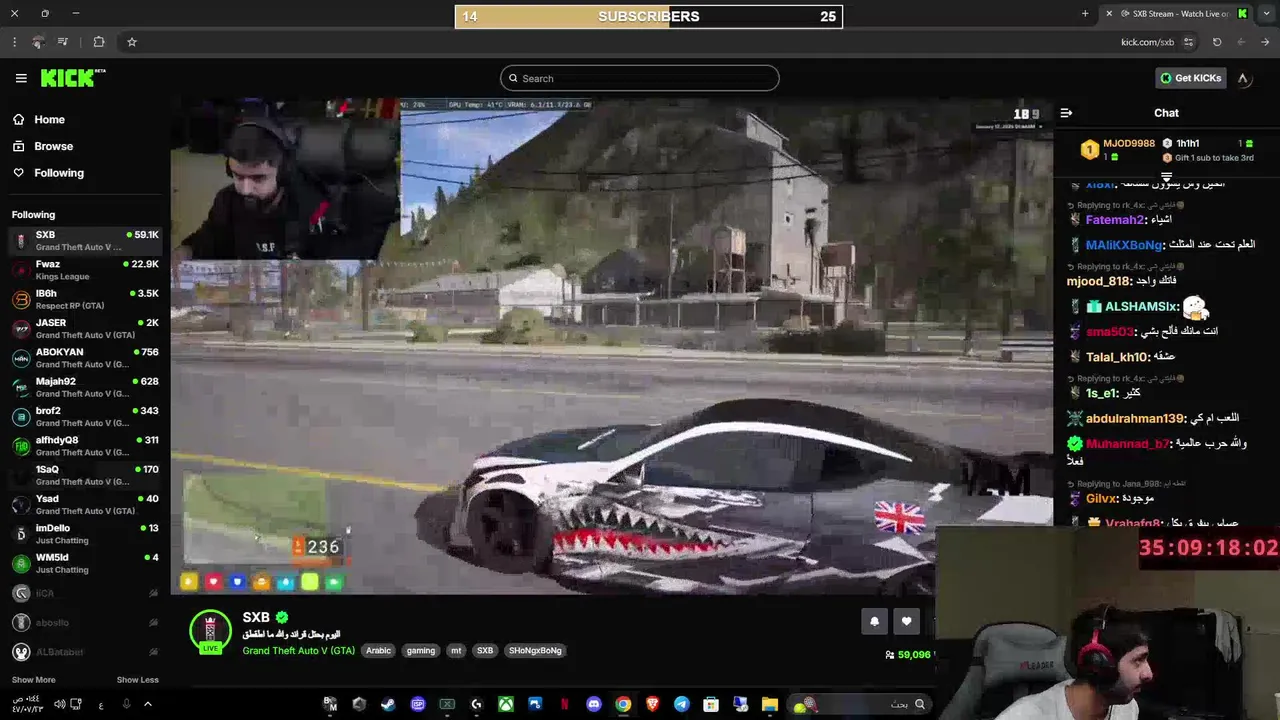The width and height of the screenshot is (1280, 720).
Task: Click the heart follow button
Action: tap(906, 621)
